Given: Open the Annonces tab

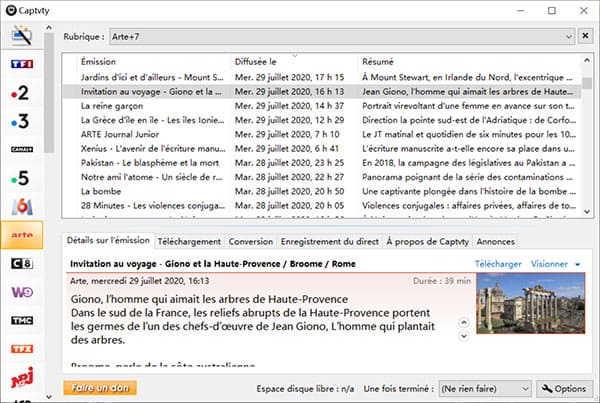Looking at the screenshot, I should coord(496,242).
